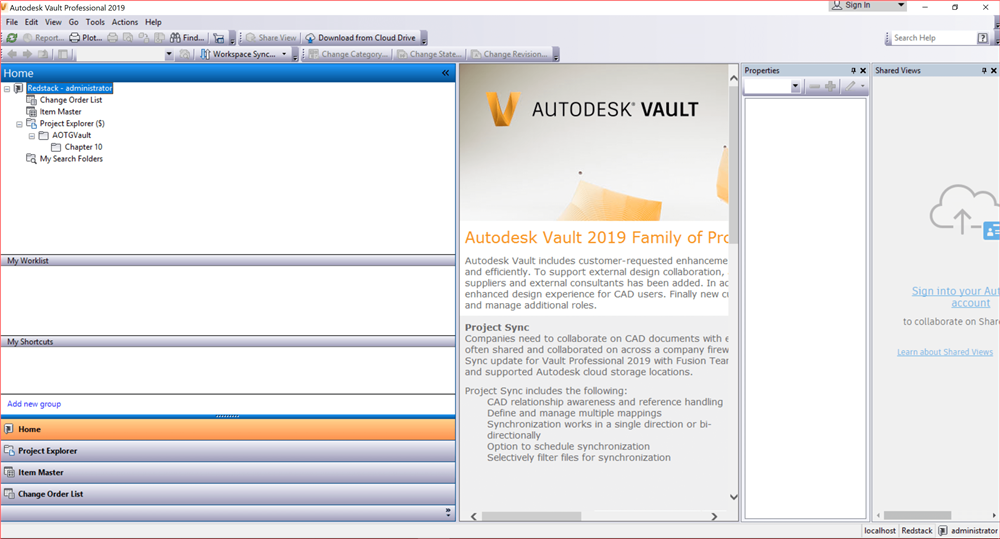
Task: Click the Forward navigation arrow
Action: click(x=27, y=54)
